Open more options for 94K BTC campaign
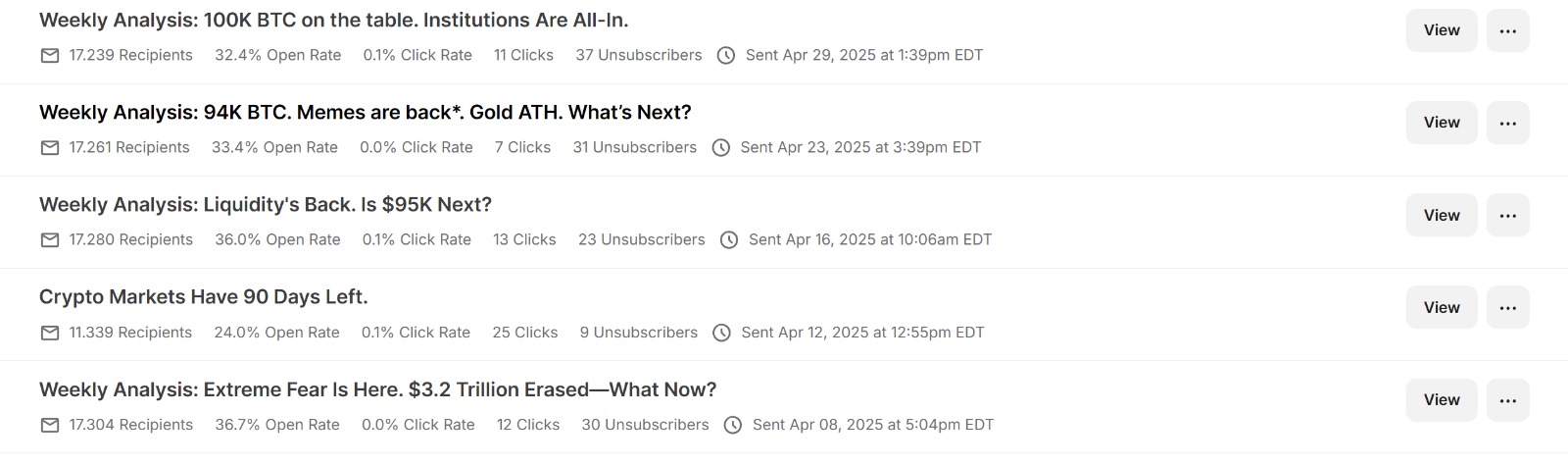Viewport: 1568px width, 465px height. (x=1507, y=124)
